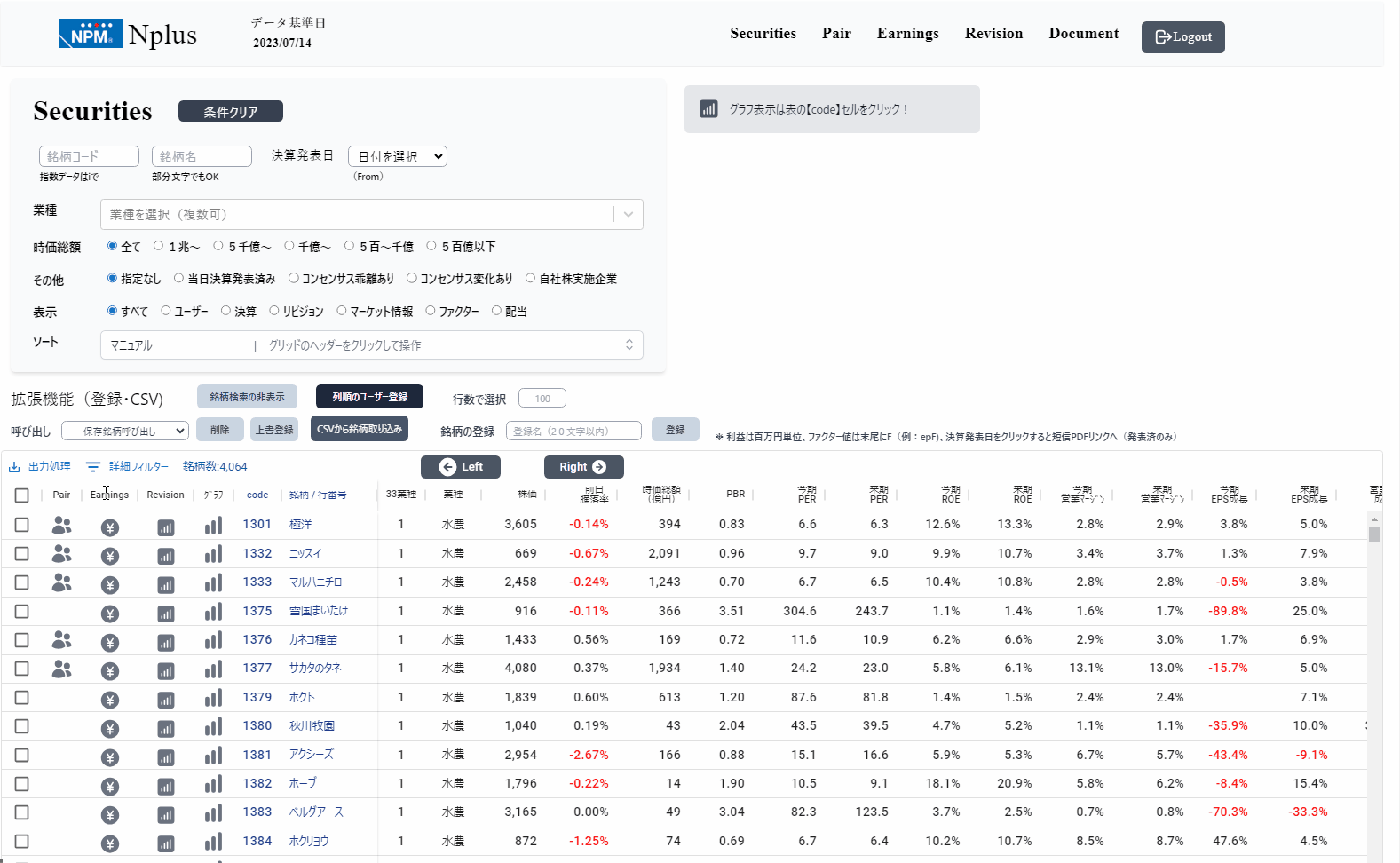
Task: Open the Document menu item
Action: pyautogui.click(x=1083, y=34)
